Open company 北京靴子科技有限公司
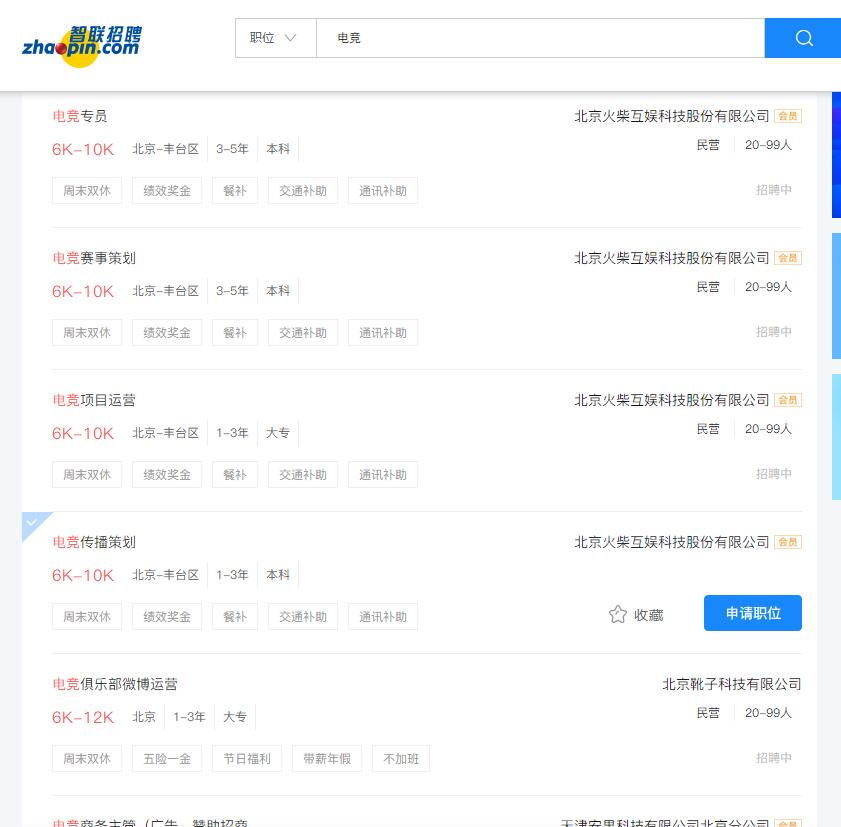Viewport: 841px width, 827px height. [x=731, y=684]
